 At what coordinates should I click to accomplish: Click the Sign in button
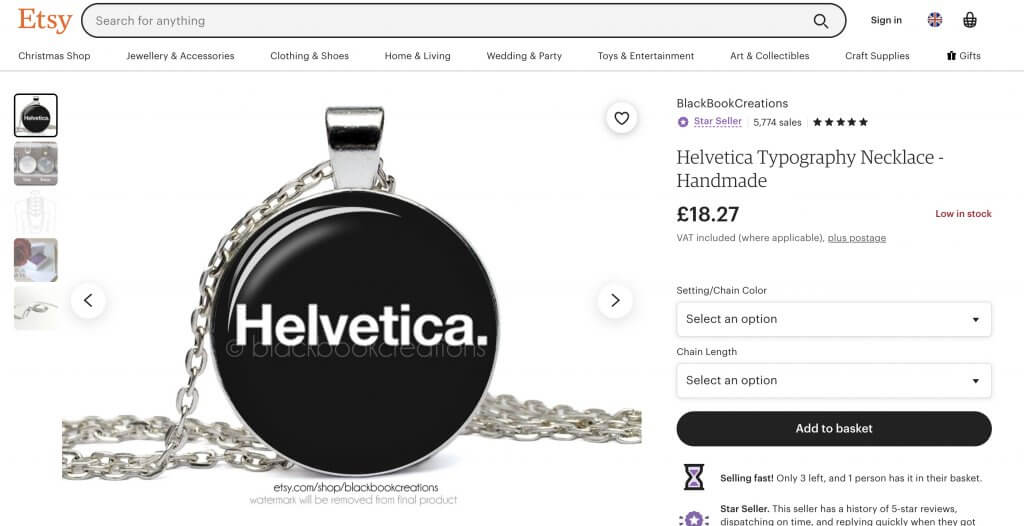pos(886,20)
